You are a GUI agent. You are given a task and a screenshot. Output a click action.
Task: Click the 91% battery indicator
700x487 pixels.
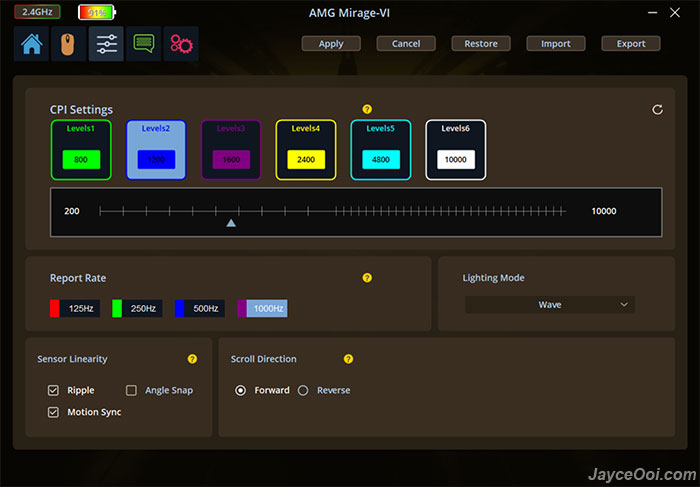point(97,12)
